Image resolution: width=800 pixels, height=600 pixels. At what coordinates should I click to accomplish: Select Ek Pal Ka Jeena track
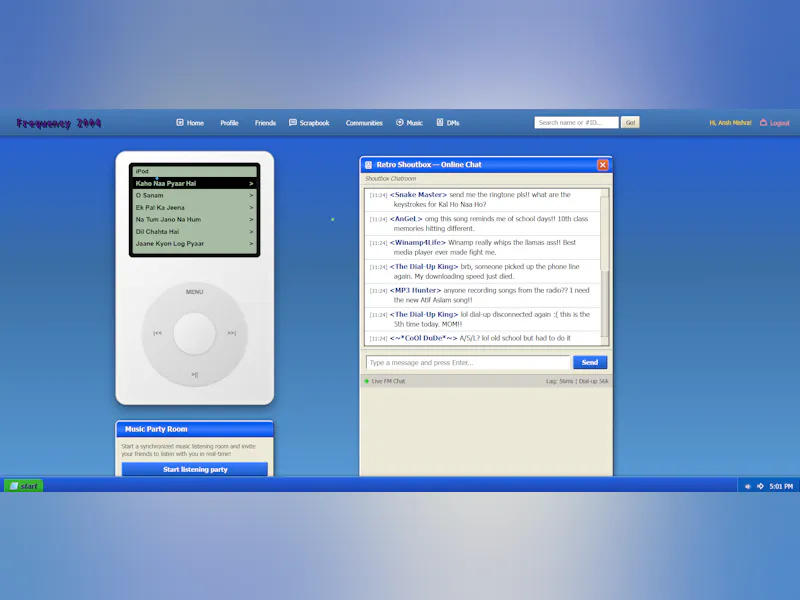click(x=194, y=208)
